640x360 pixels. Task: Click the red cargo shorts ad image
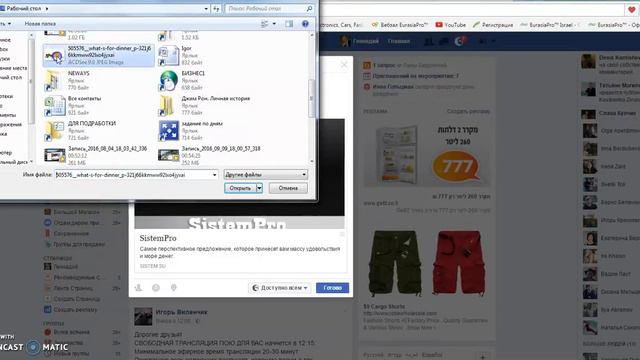tap(458, 263)
